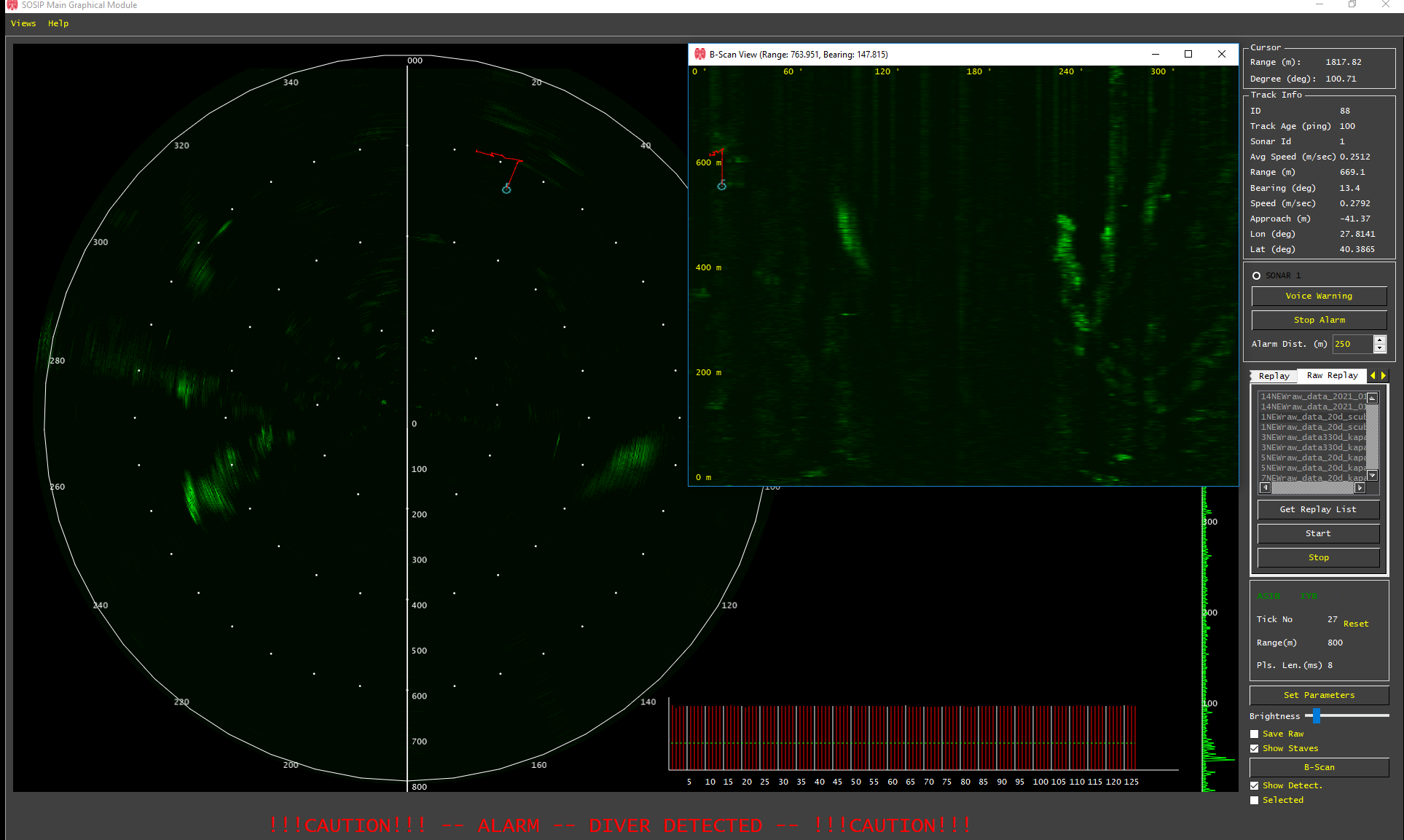Minimize the B-Scan View window
1404x840 pixels.
1155,54
